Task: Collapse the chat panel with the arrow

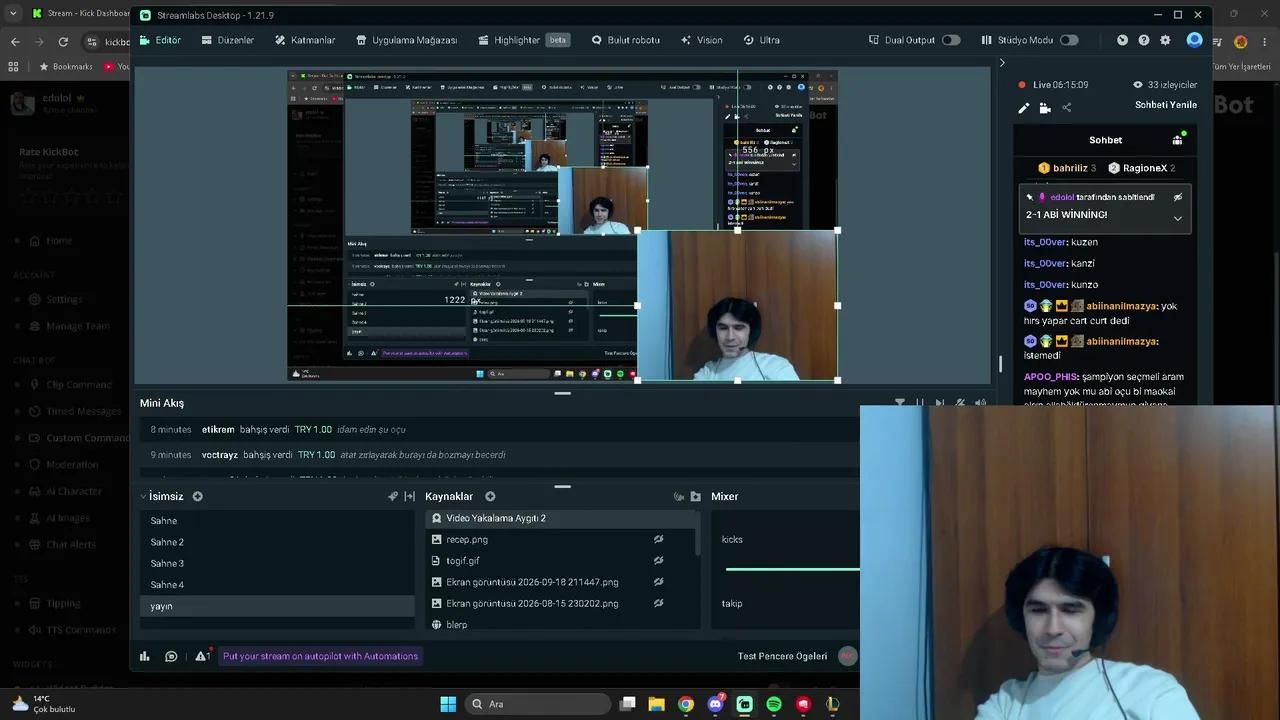Action: [x=1002, y=63]
